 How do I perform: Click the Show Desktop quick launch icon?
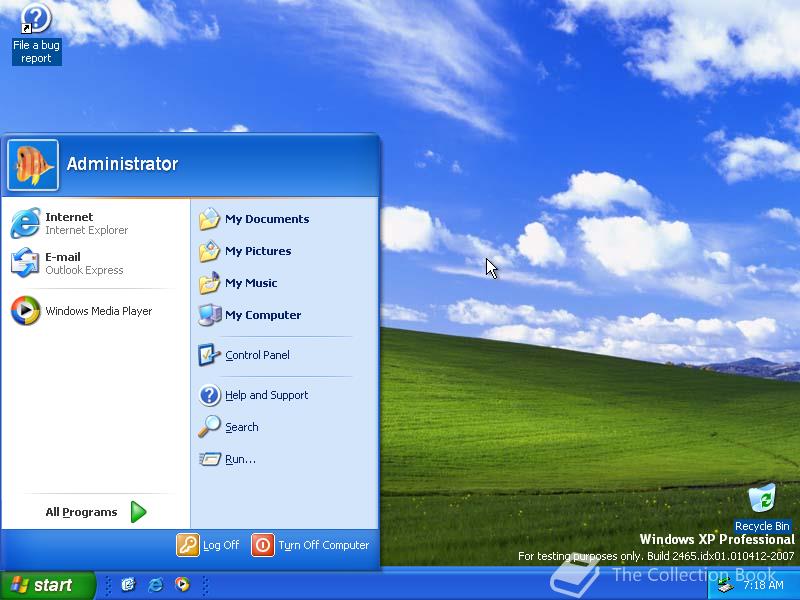pos(128,584)
